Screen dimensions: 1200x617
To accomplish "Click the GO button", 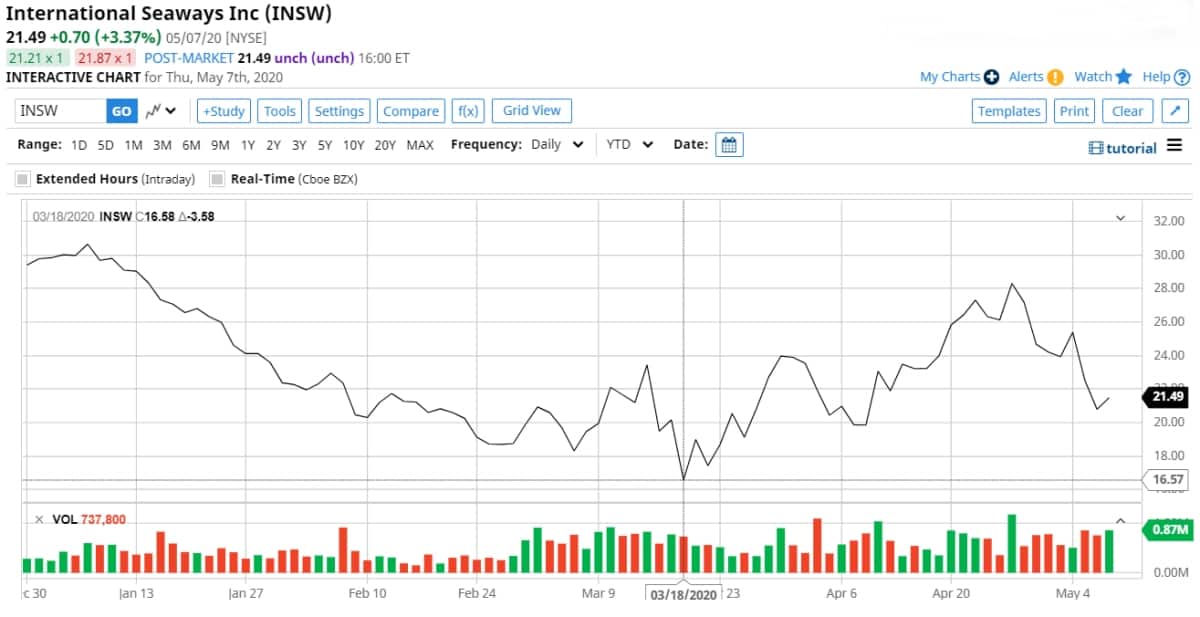I will (121, 111).
